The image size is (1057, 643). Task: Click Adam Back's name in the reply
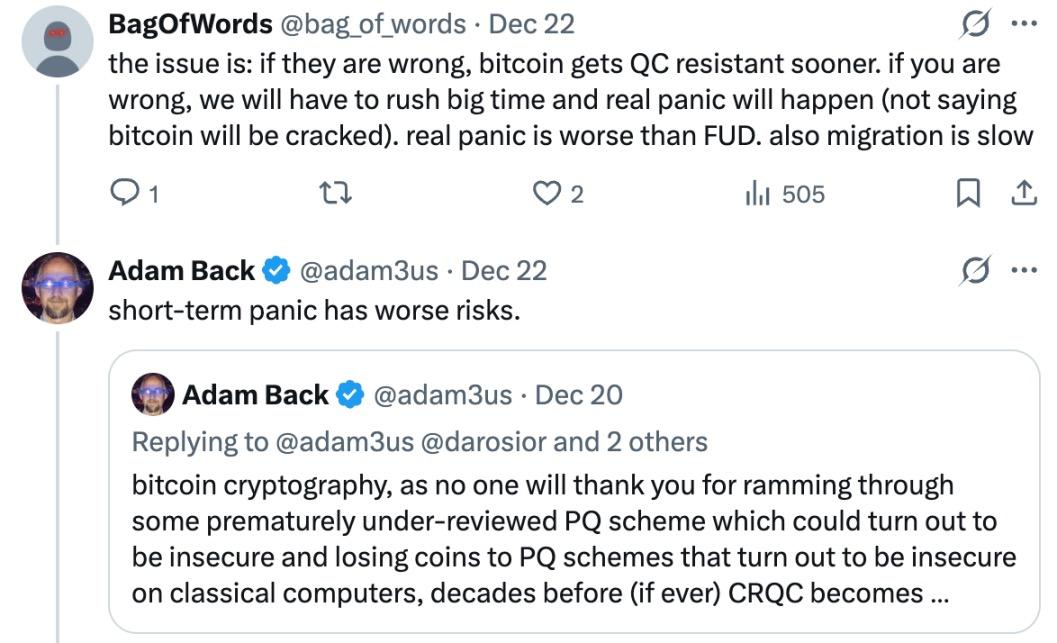181,271
